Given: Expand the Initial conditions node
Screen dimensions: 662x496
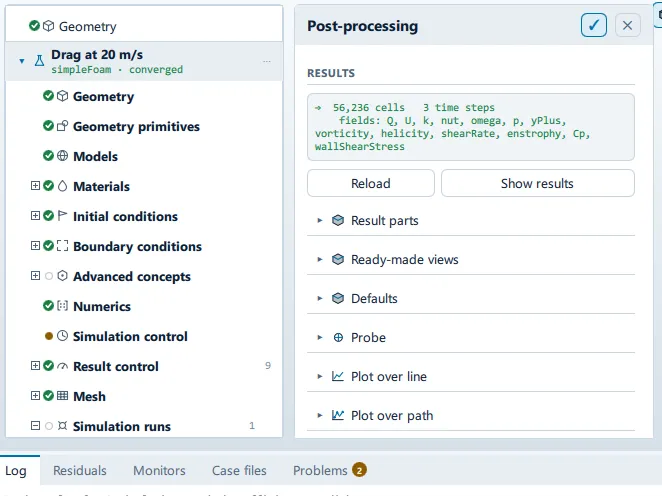Looking at the screenshot, I should click(35, 216).
